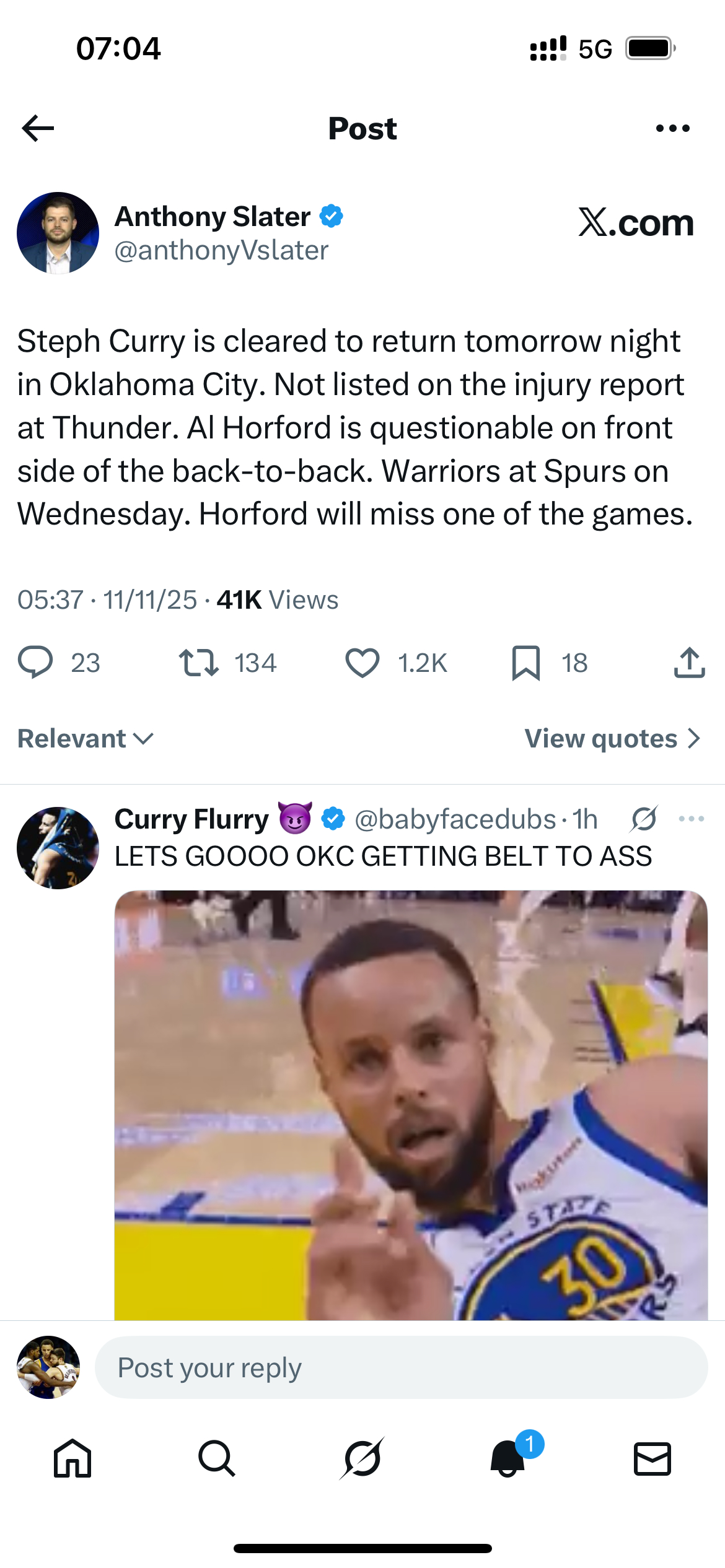Image resolution: width=725 pixels, height=1568 pixels.
Task: Tap the Grok icon on Curry Flurry's reply
Action: pyautogui.click(x=644, y=819)
